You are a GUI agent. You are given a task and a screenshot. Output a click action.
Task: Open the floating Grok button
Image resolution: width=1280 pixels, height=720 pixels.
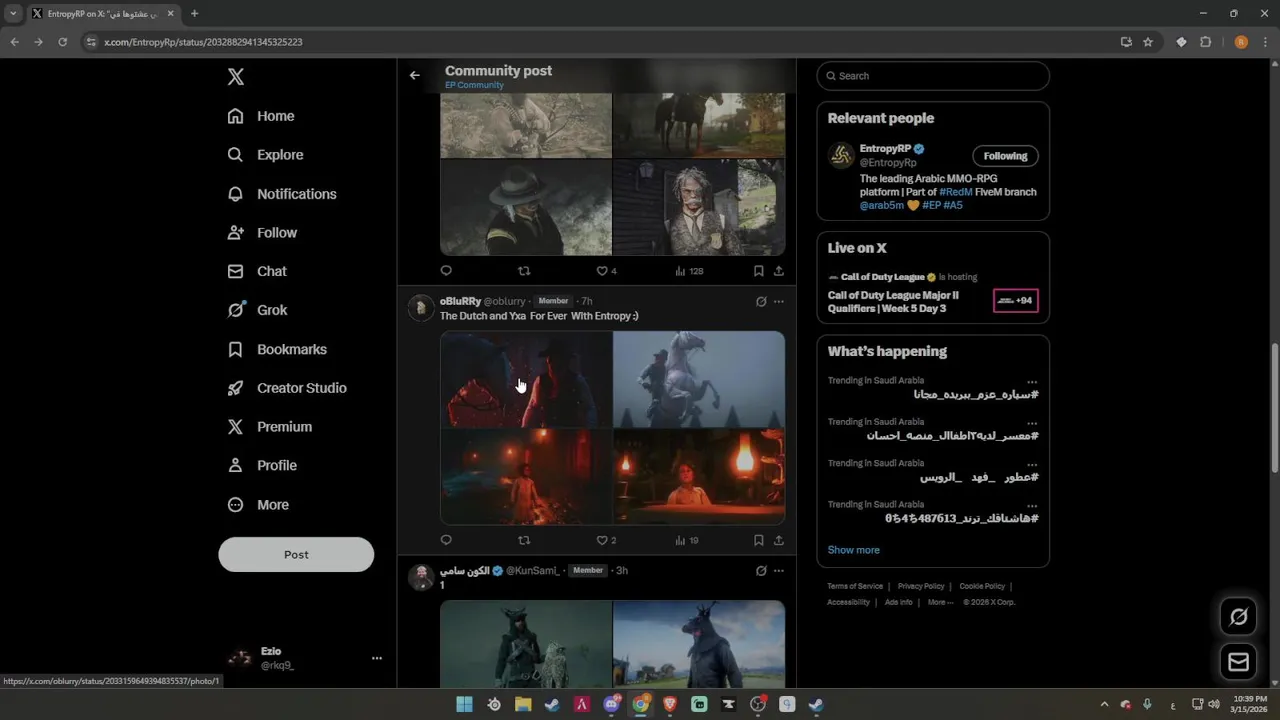(x=1238, y=617)
